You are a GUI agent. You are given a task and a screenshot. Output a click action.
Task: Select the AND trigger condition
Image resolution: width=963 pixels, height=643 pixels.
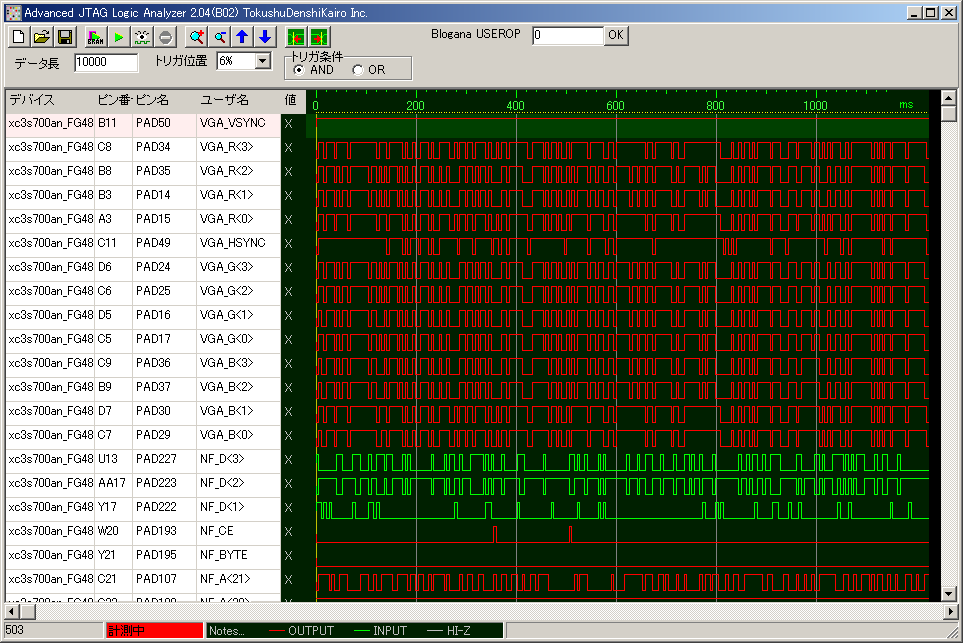pos(299,70)
